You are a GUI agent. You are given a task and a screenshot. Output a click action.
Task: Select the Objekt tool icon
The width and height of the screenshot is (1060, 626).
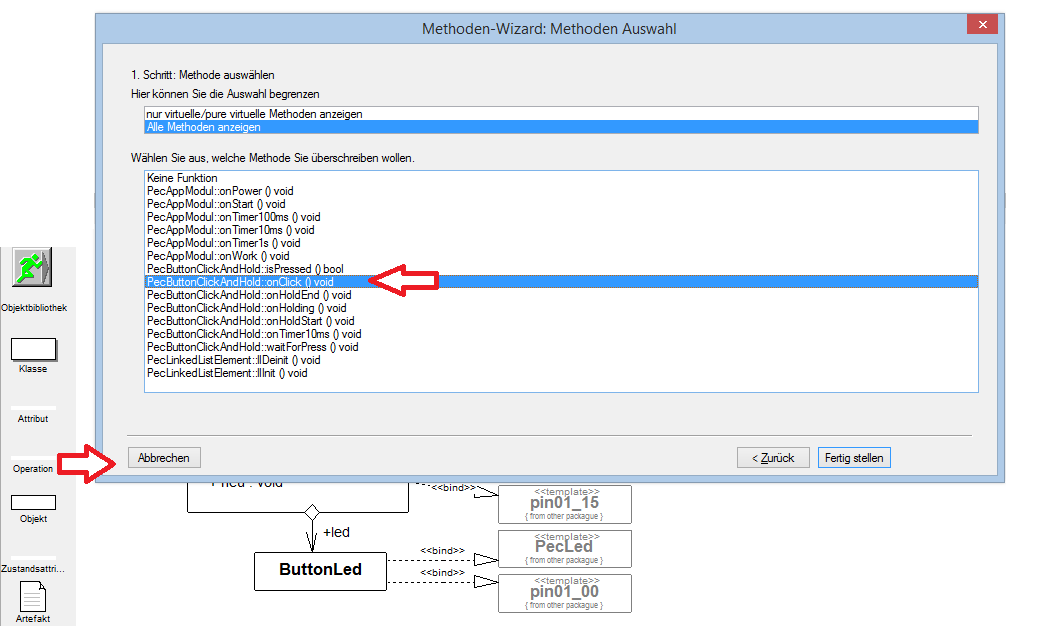point(33,503)
